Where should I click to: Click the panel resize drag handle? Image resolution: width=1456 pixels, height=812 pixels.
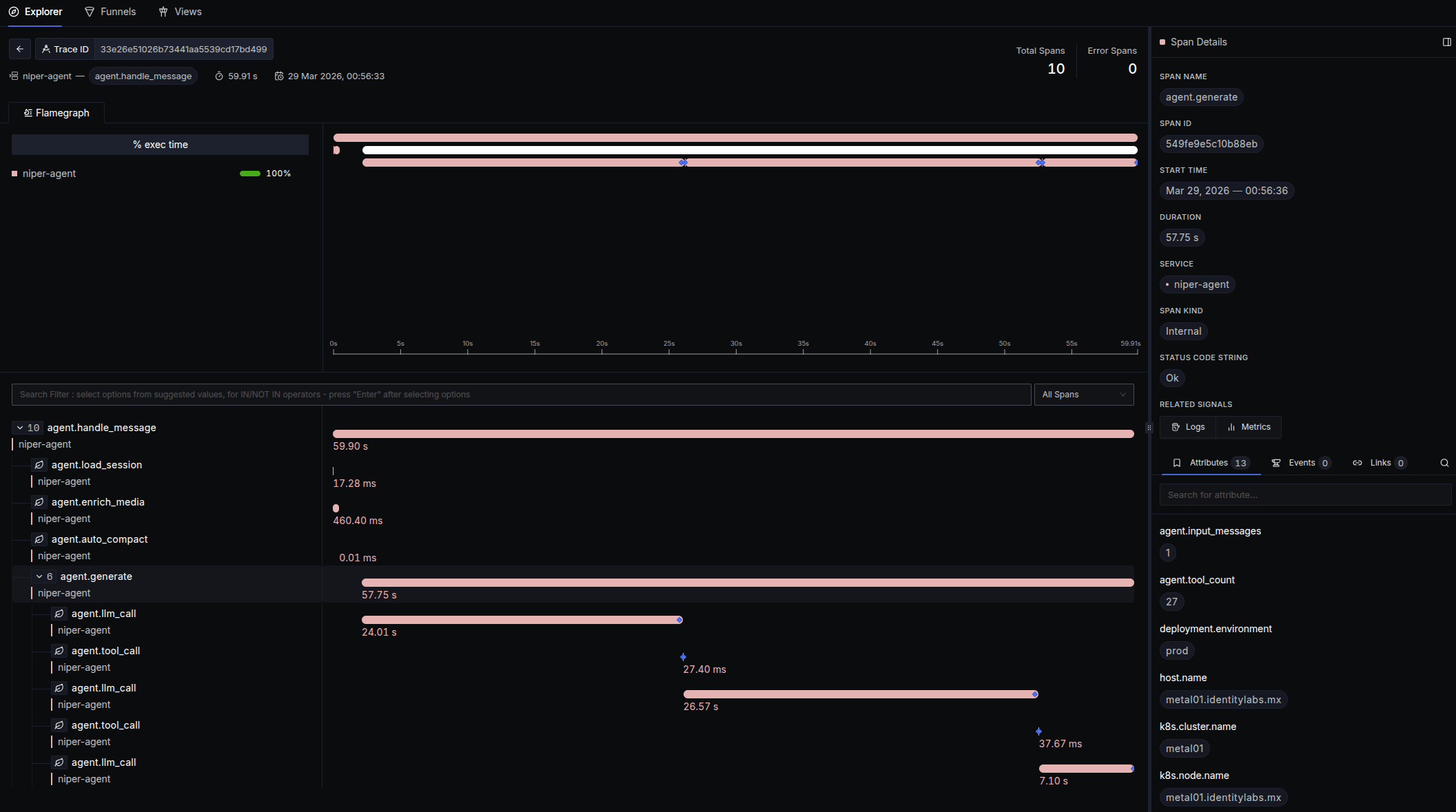pyautogui.click(x=1149, y=428)
